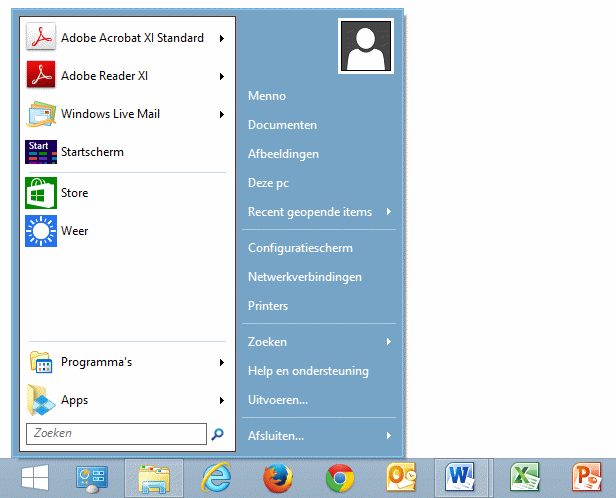Launch Internet Explorer from the taskbar
The height and width of the screenshot is (498, 616).
coord(216,478)
